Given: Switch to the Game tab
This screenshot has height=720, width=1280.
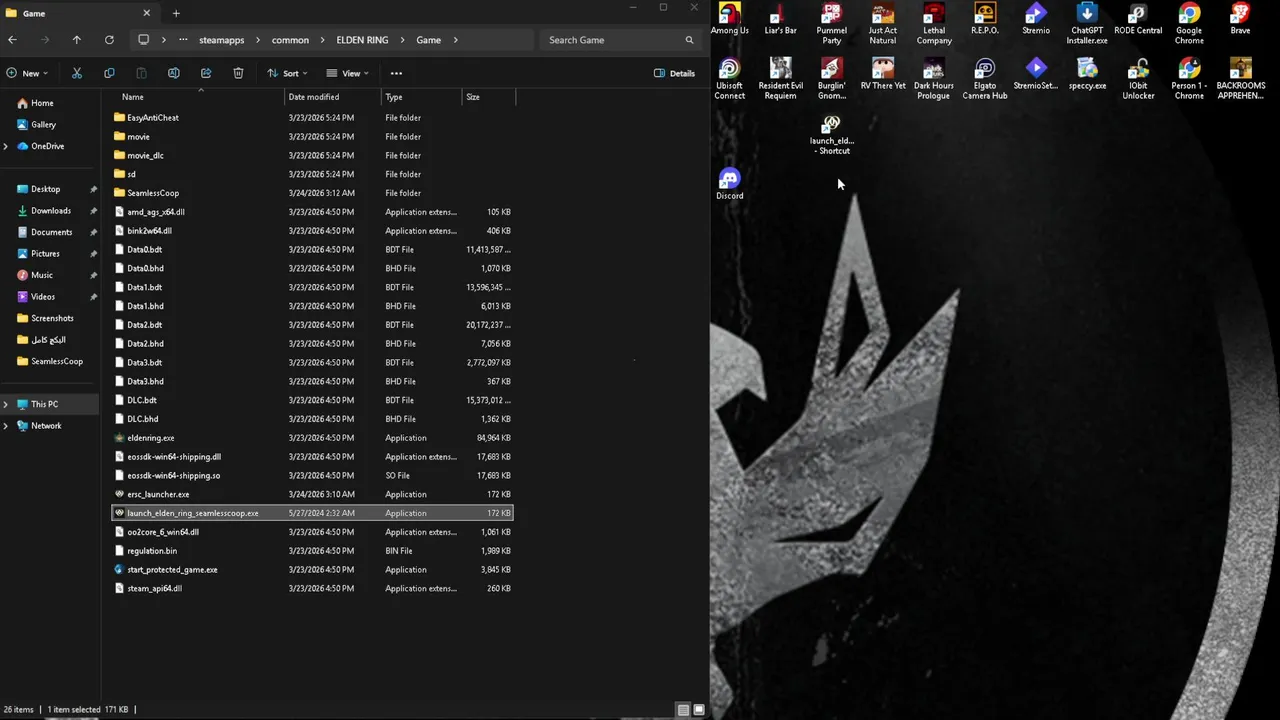Looking at the screenshot, I should pyautogui.click(x=80, y=13).
